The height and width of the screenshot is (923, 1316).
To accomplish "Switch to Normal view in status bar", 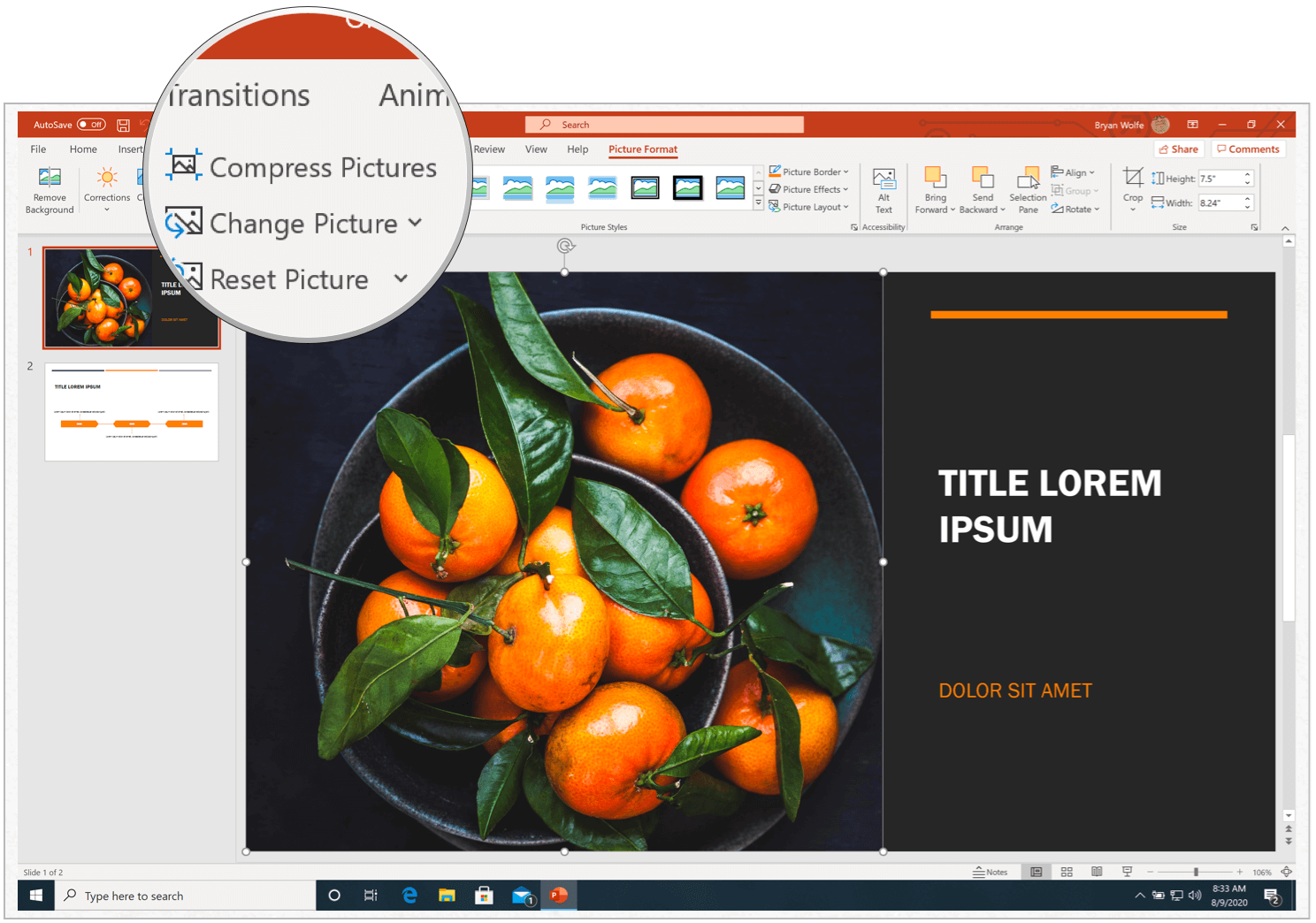I will coord(1036,872).
